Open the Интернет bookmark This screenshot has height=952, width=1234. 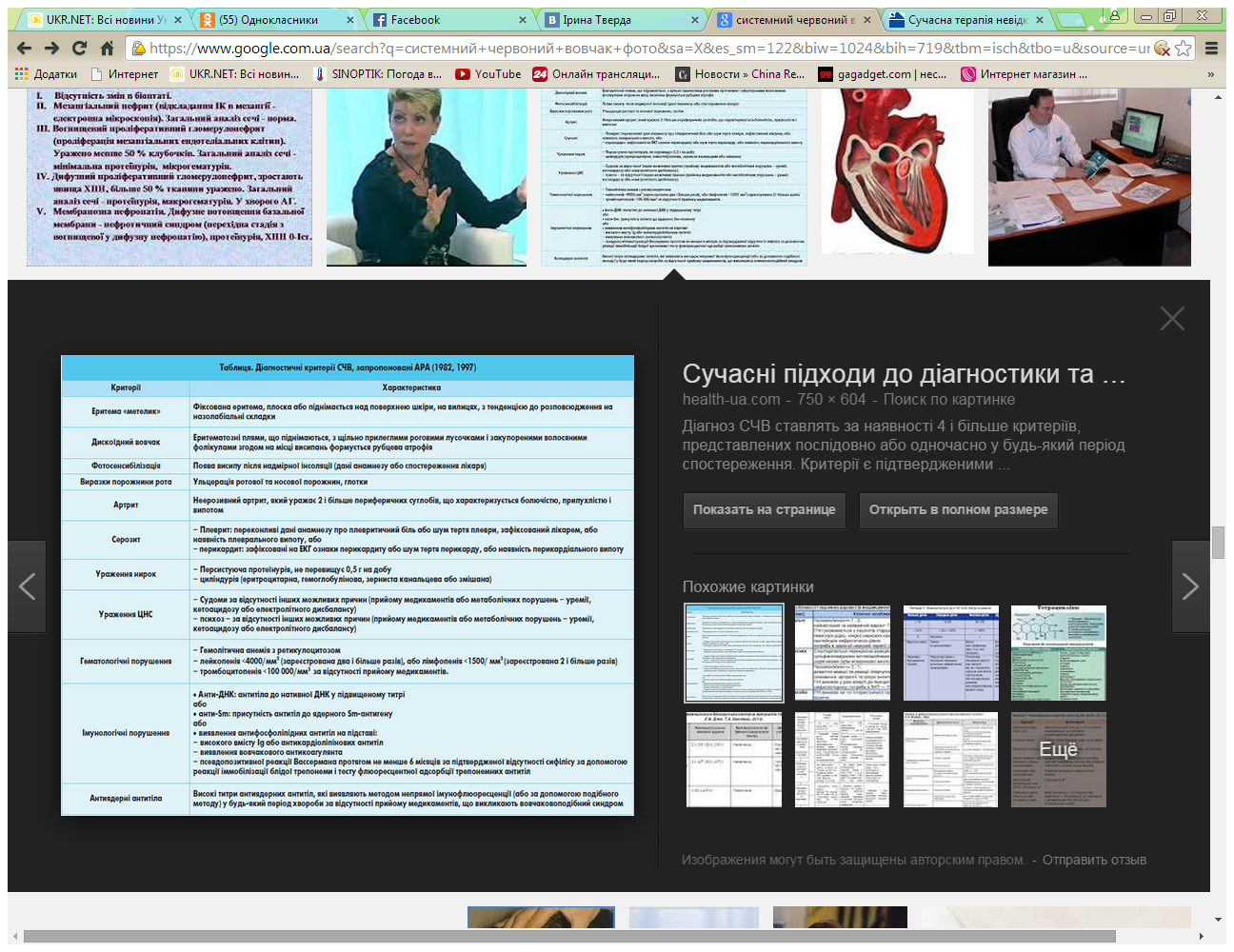(x=125, y=73)
